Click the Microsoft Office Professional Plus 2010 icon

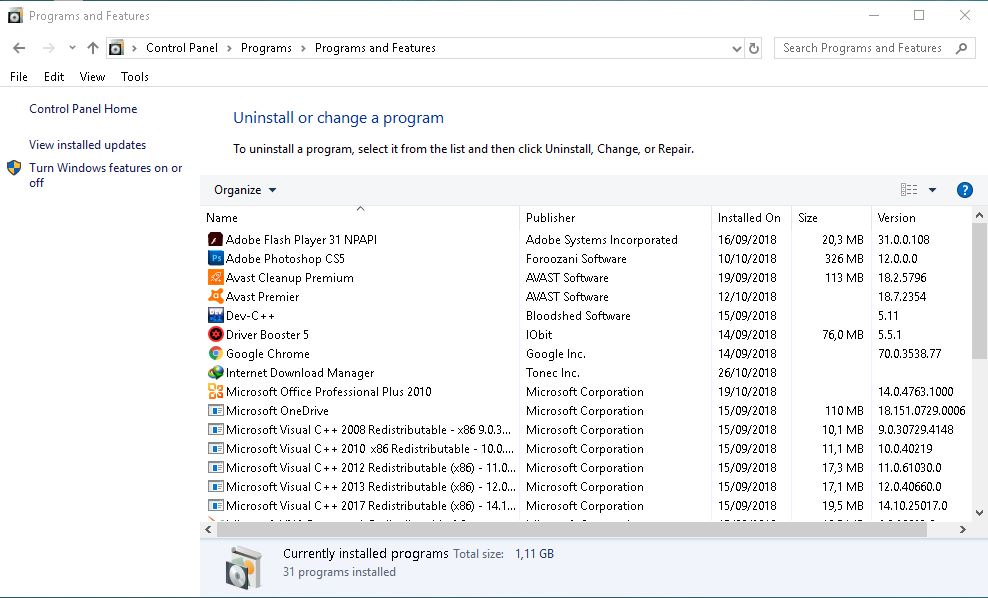pyautogui.click(x=215, y=391)
